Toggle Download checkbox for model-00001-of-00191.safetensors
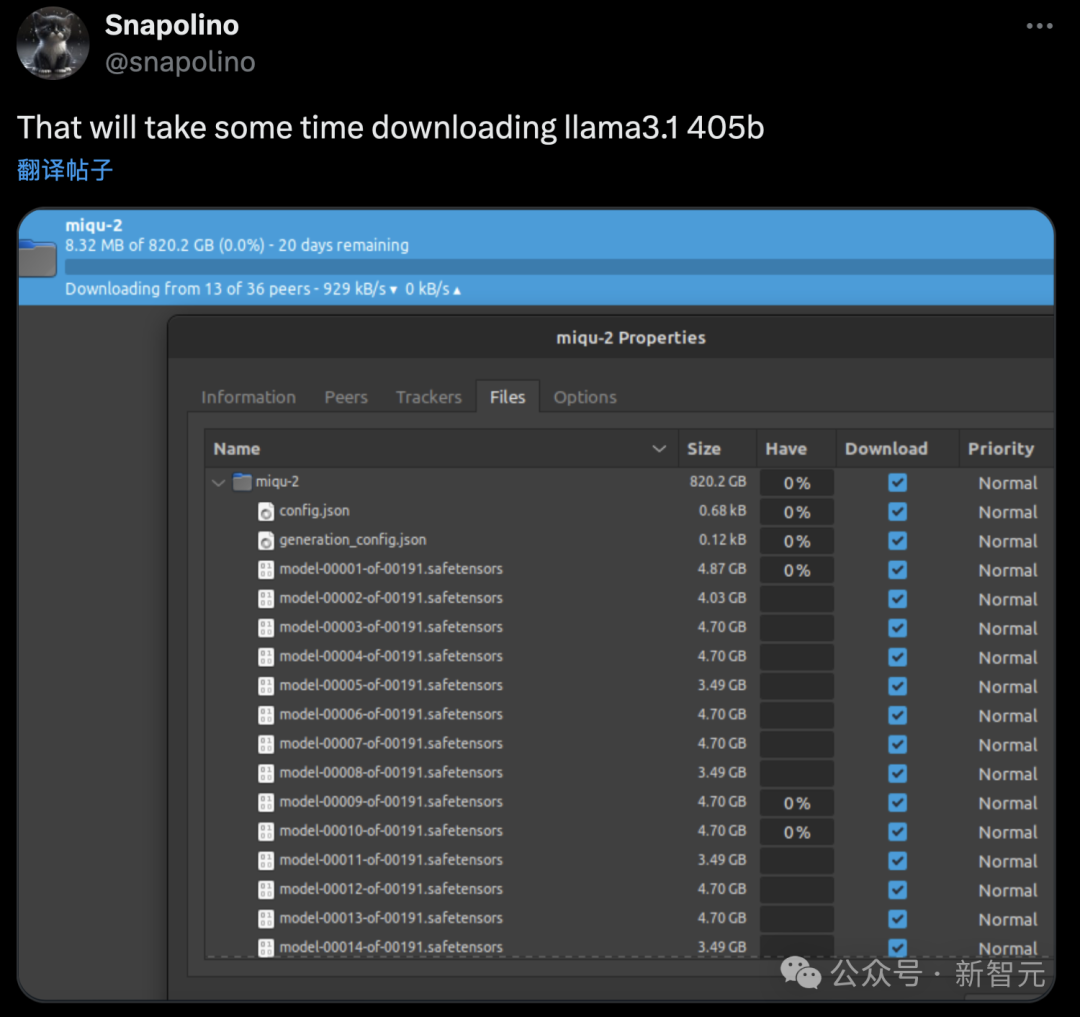Viewport: 1080px width, 1017px height. [897, 570]
